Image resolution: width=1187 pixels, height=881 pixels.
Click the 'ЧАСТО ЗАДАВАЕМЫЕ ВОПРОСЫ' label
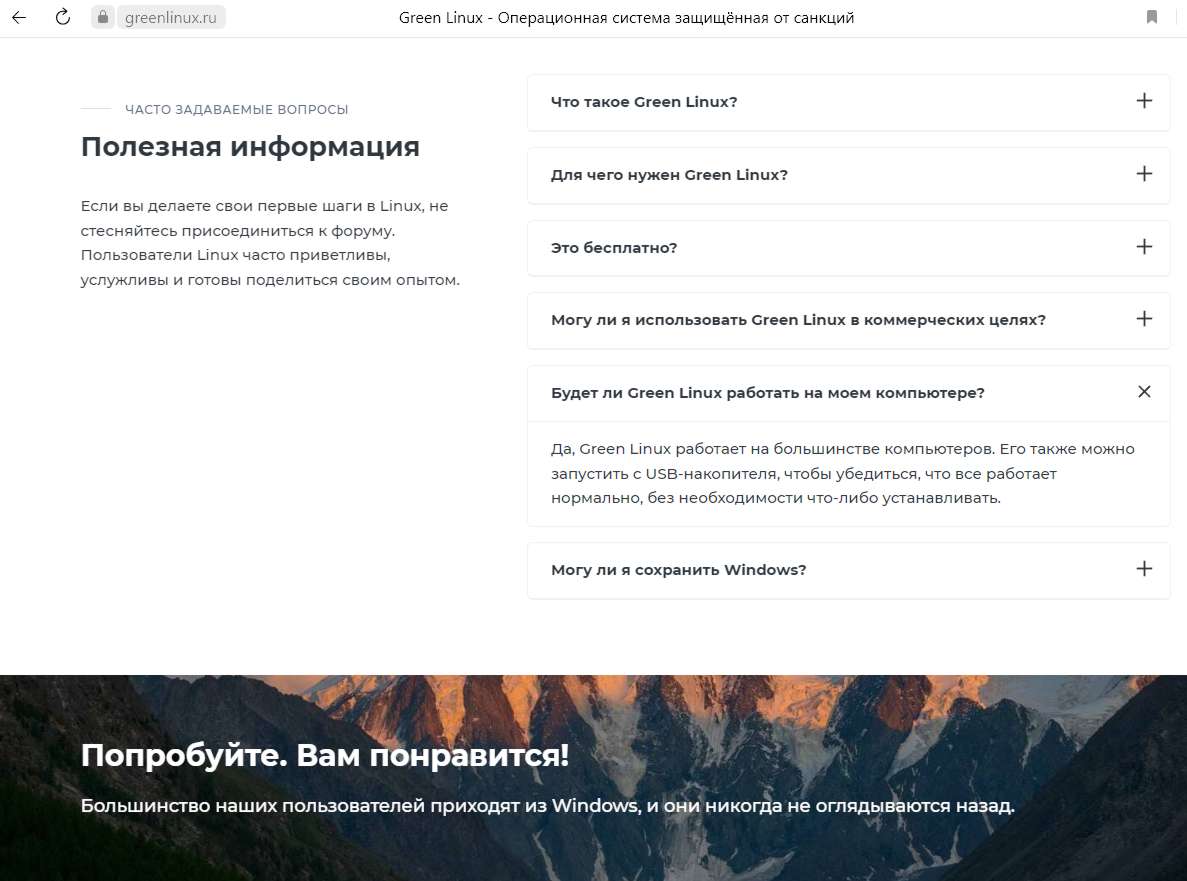tap(236, 109)
